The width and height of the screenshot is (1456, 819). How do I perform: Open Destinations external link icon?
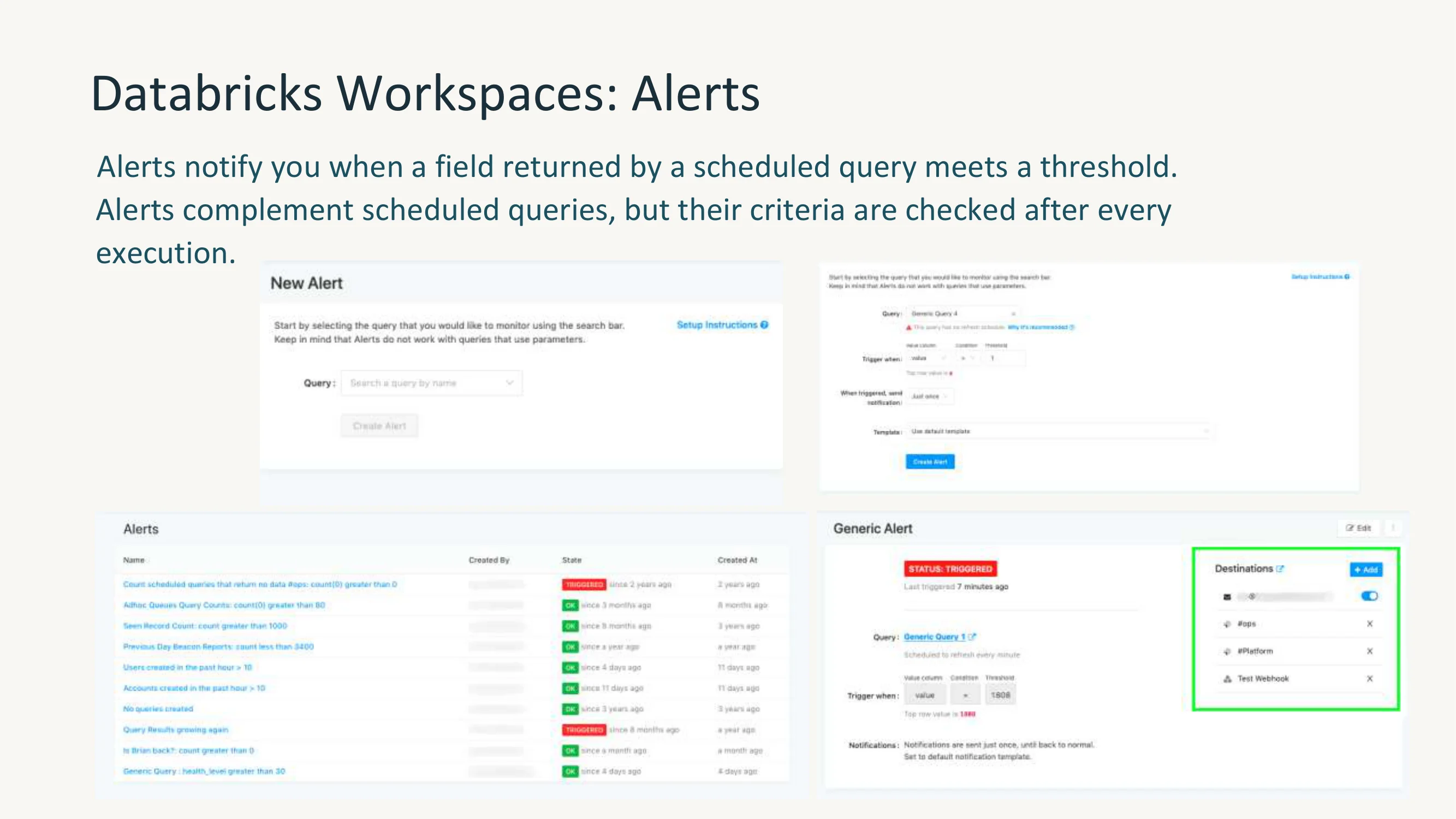click(x=1280, y=568)
